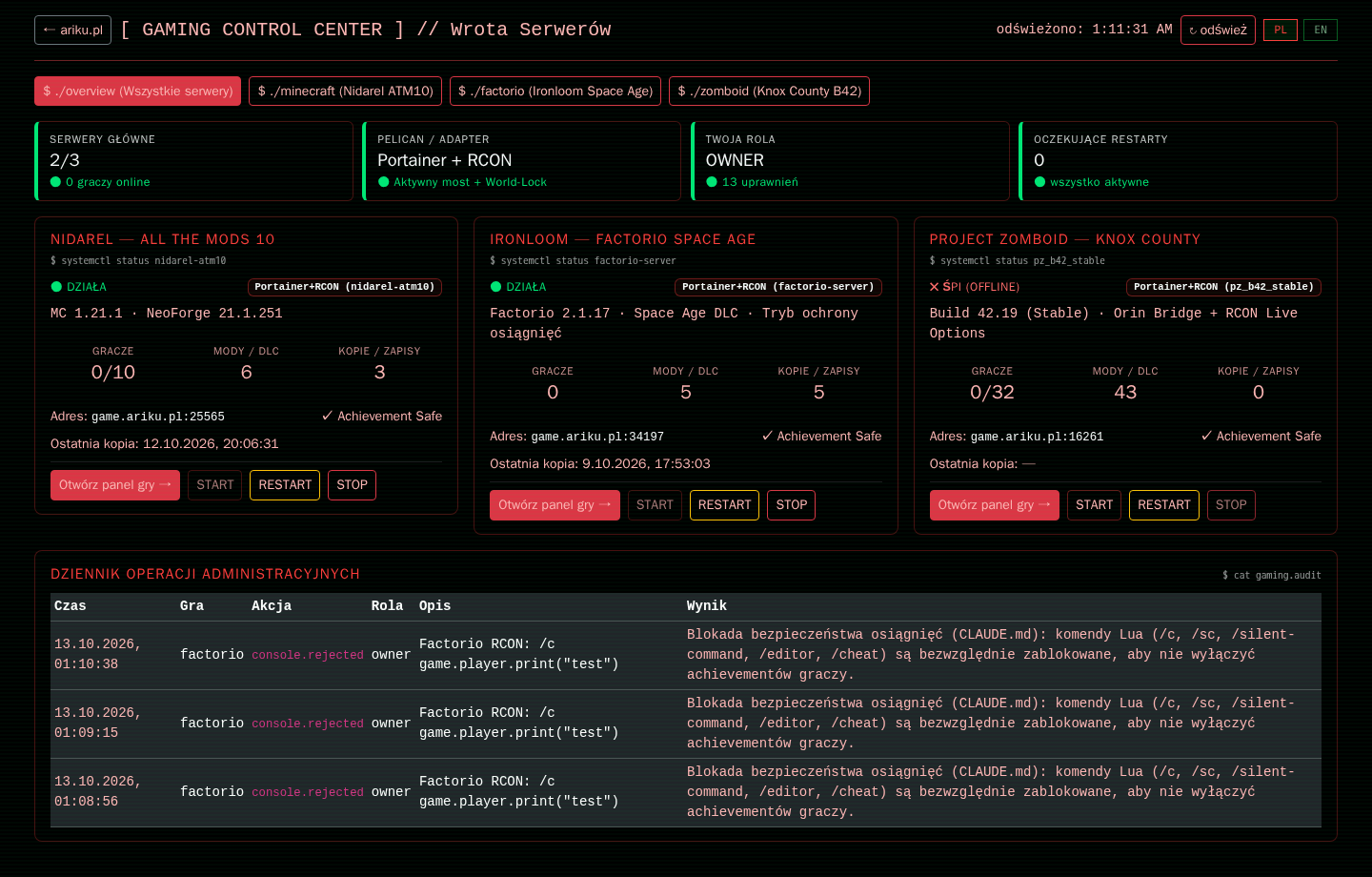This screenshot has width=1372, height=877.
Task: Click the Twoja rola OWNER card
Action: coord(850,161)
